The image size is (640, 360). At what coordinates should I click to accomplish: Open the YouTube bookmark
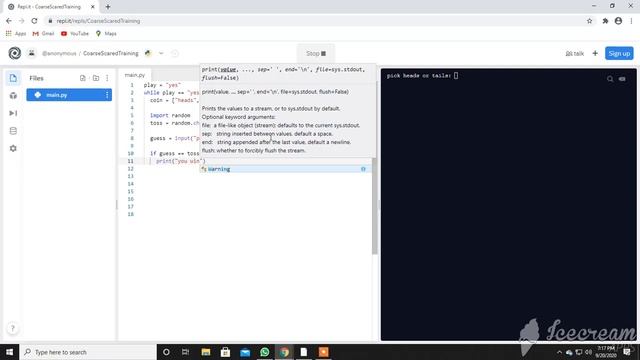[x=75, y=33]
